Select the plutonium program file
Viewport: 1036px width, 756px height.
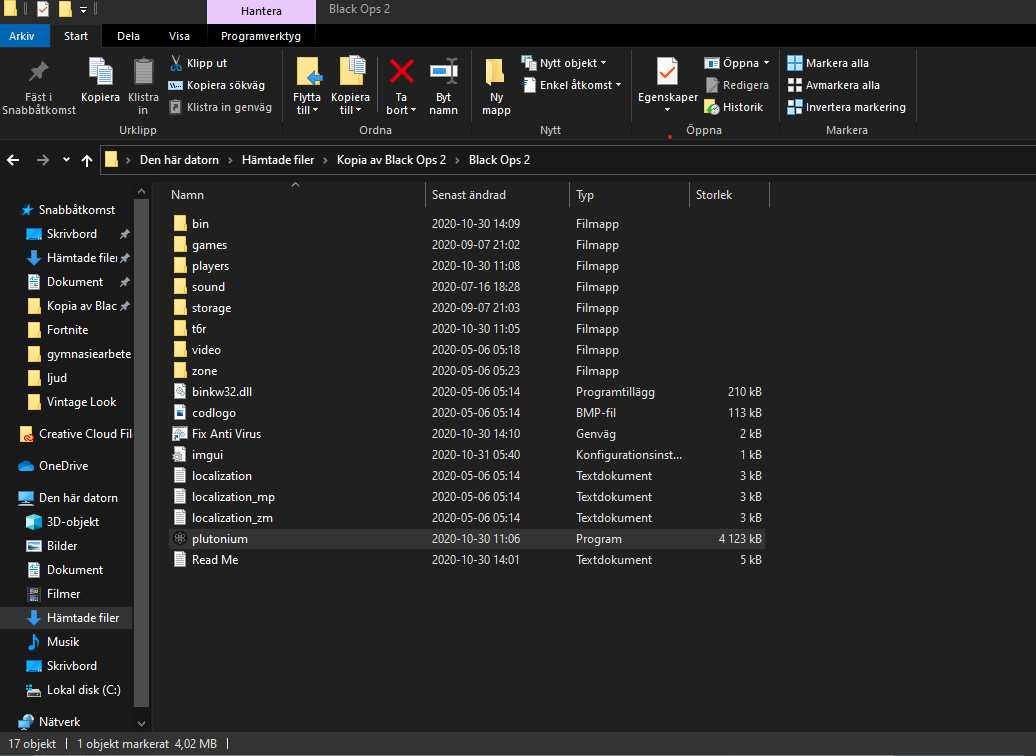[467, 539]
